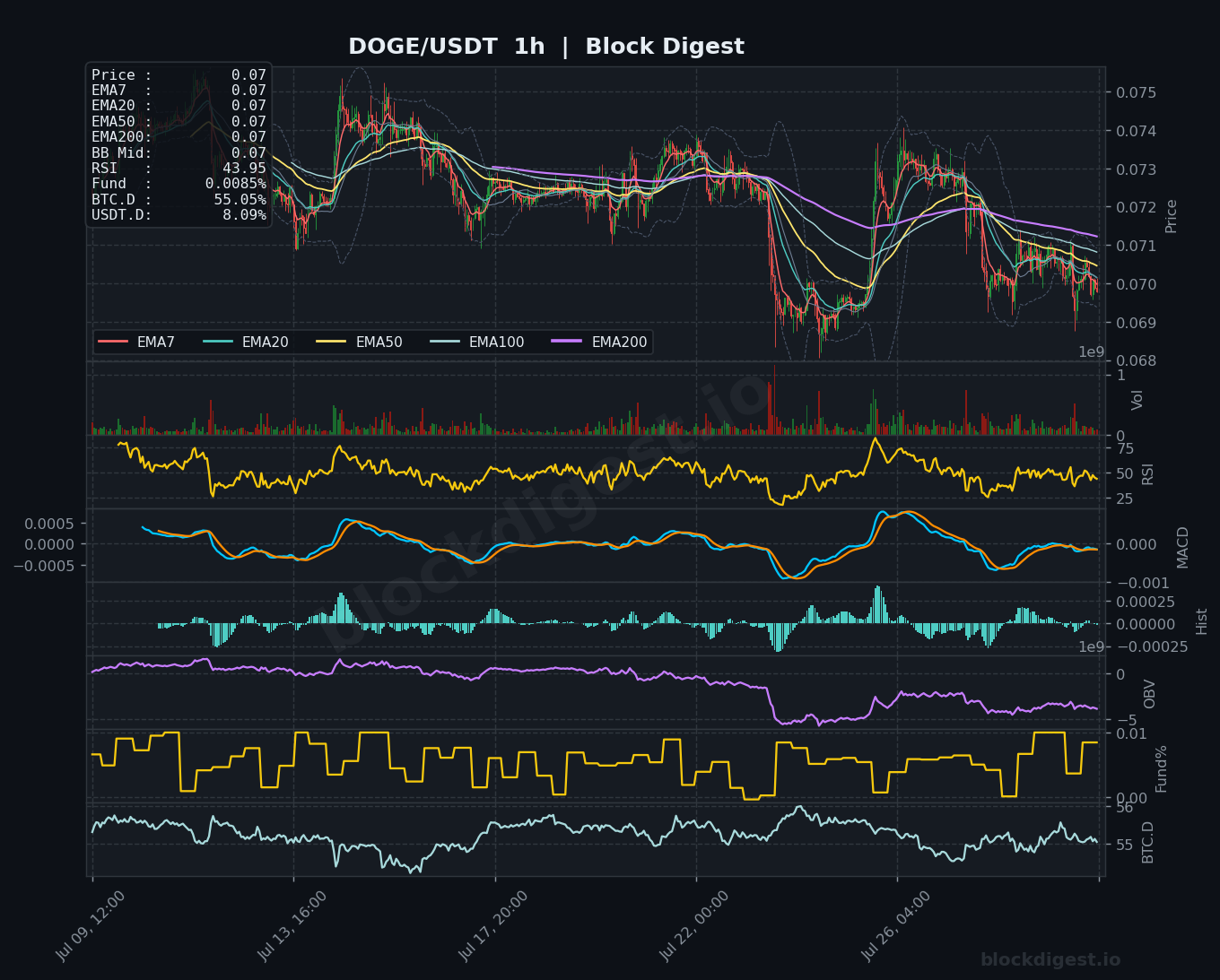Click the Hist y-axis label
Screen dimensions: 1220x980
(1202, 621)
